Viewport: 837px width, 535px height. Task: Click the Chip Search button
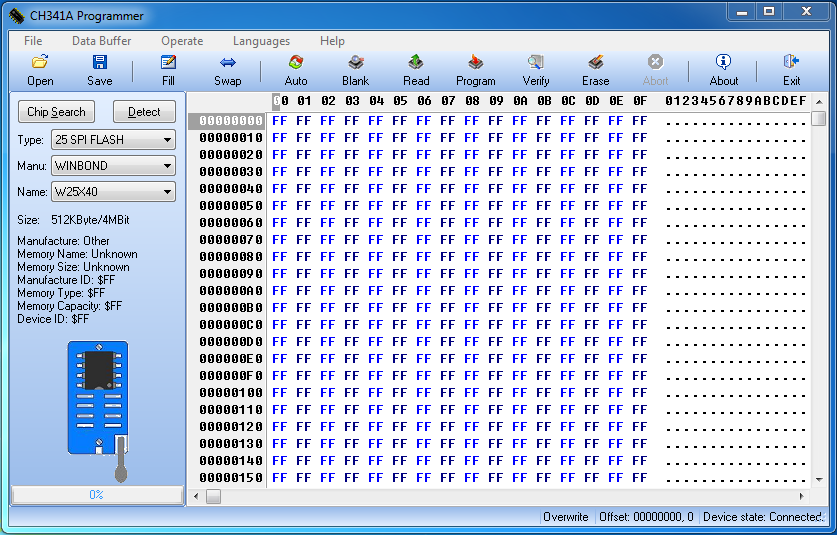point(57,112)
